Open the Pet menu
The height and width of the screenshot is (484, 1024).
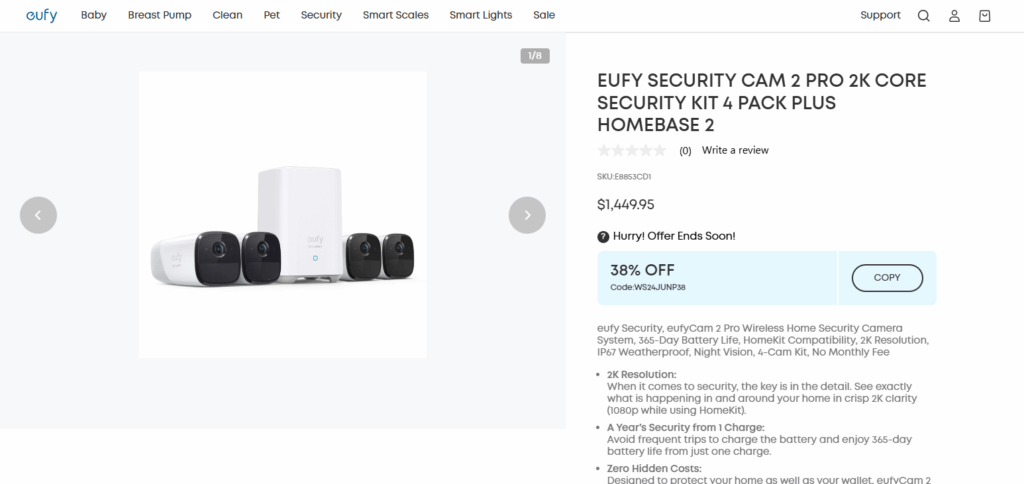click(271, 15)
